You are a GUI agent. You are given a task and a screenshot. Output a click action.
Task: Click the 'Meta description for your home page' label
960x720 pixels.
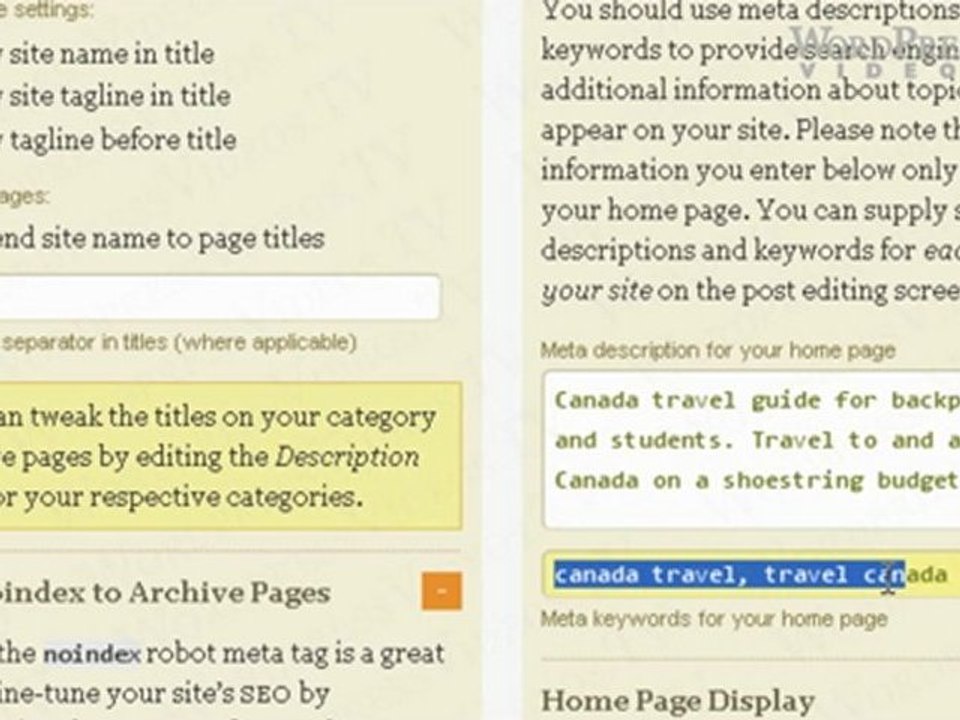click(x=718, y=351)
